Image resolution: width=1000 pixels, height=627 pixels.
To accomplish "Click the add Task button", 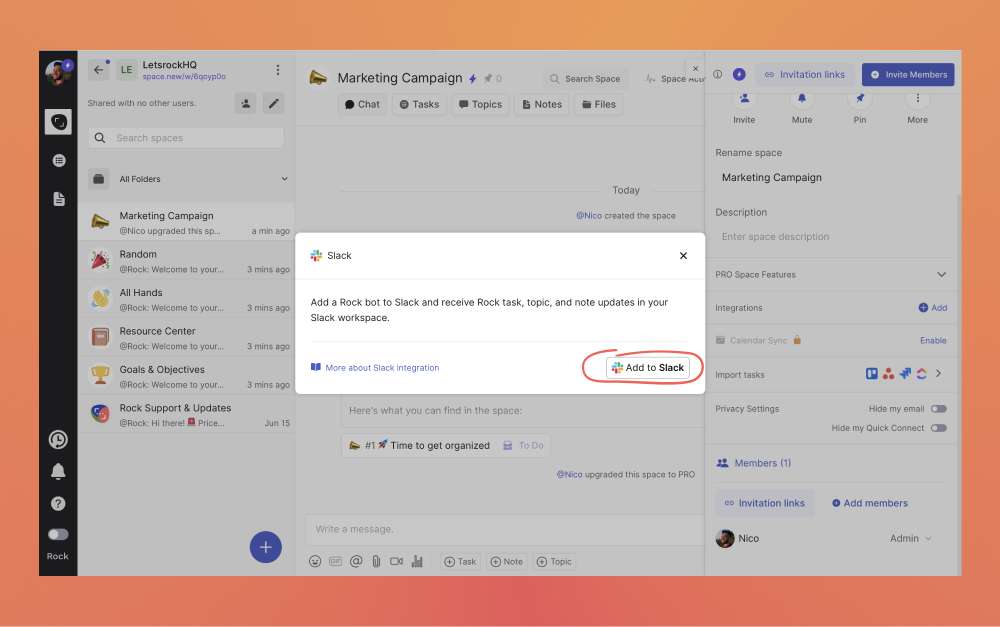I will (x=460, y=561).
